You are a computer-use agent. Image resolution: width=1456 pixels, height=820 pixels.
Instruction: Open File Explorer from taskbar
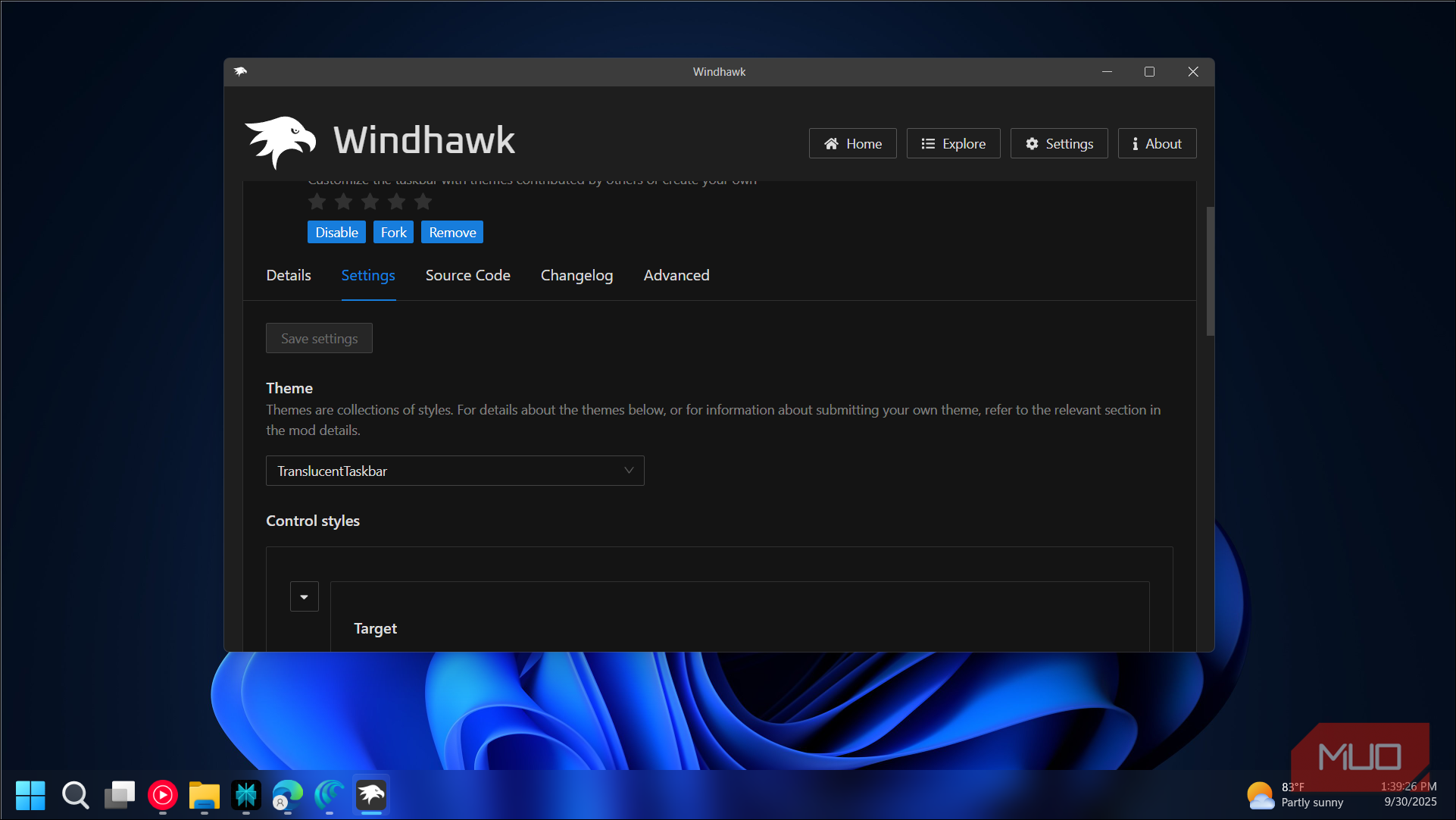point(204,795)
